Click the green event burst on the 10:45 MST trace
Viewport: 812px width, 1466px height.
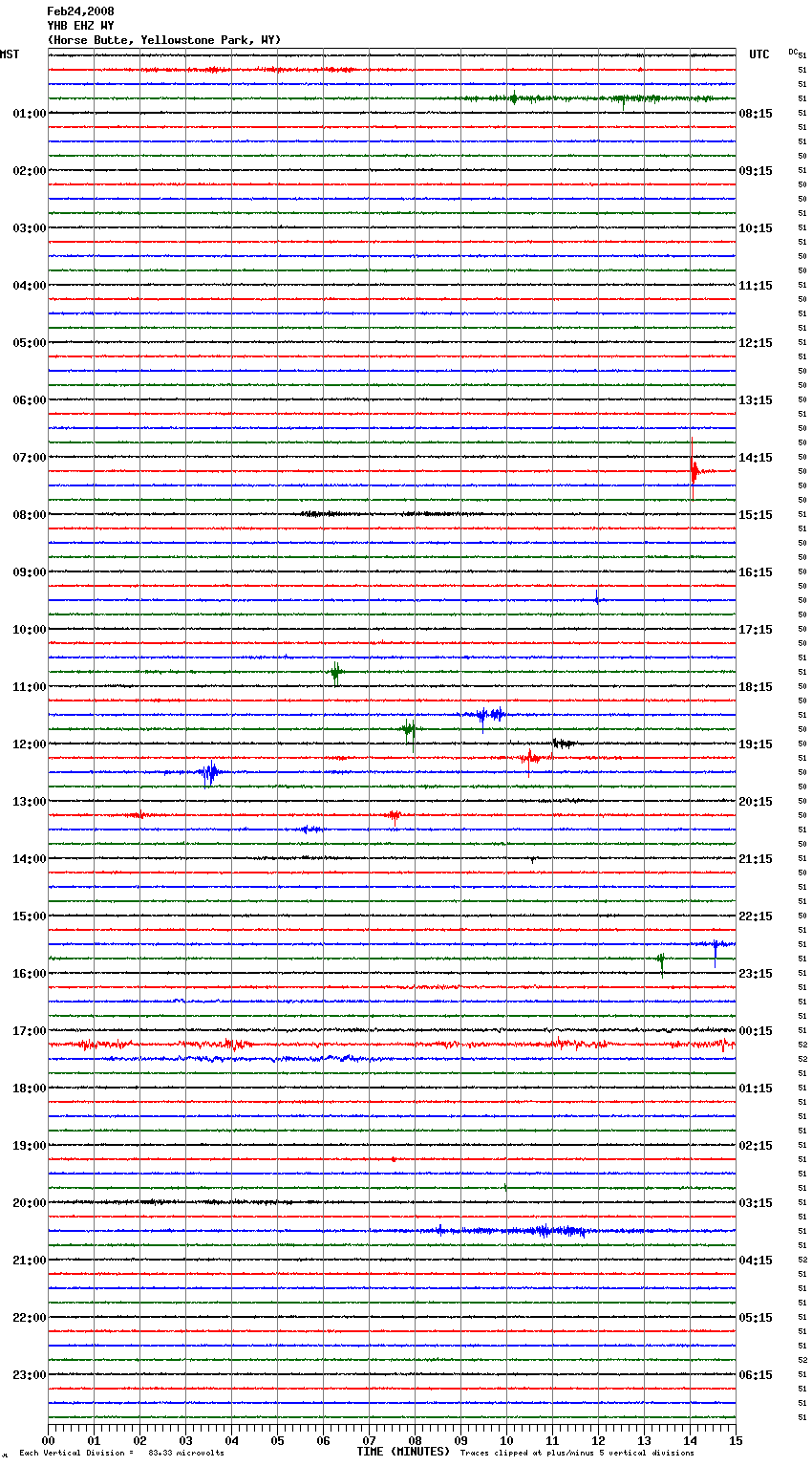pyautogui.click(x=335, y=673)
